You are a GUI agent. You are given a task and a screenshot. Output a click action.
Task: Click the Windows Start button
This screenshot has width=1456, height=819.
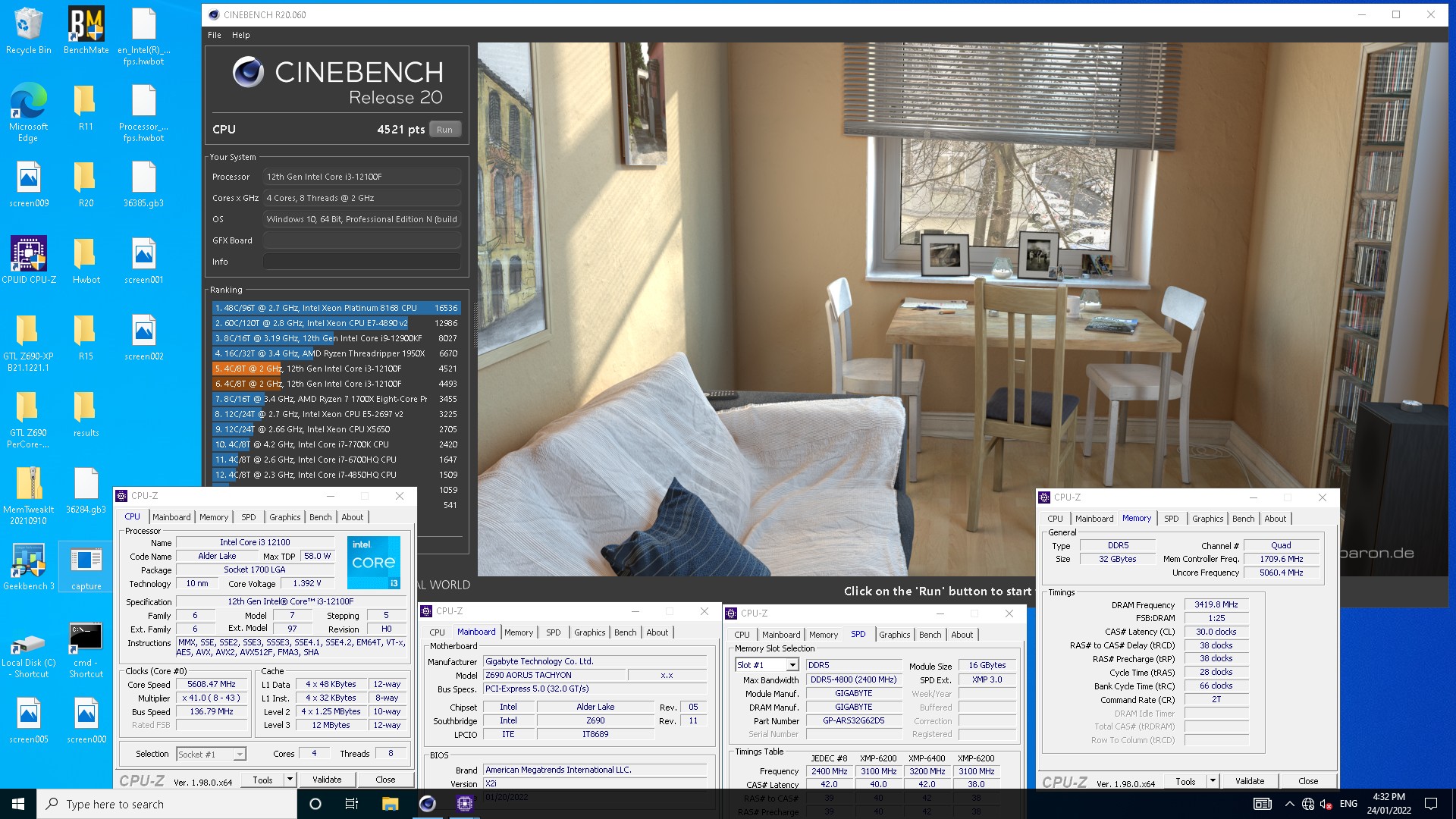18,804
